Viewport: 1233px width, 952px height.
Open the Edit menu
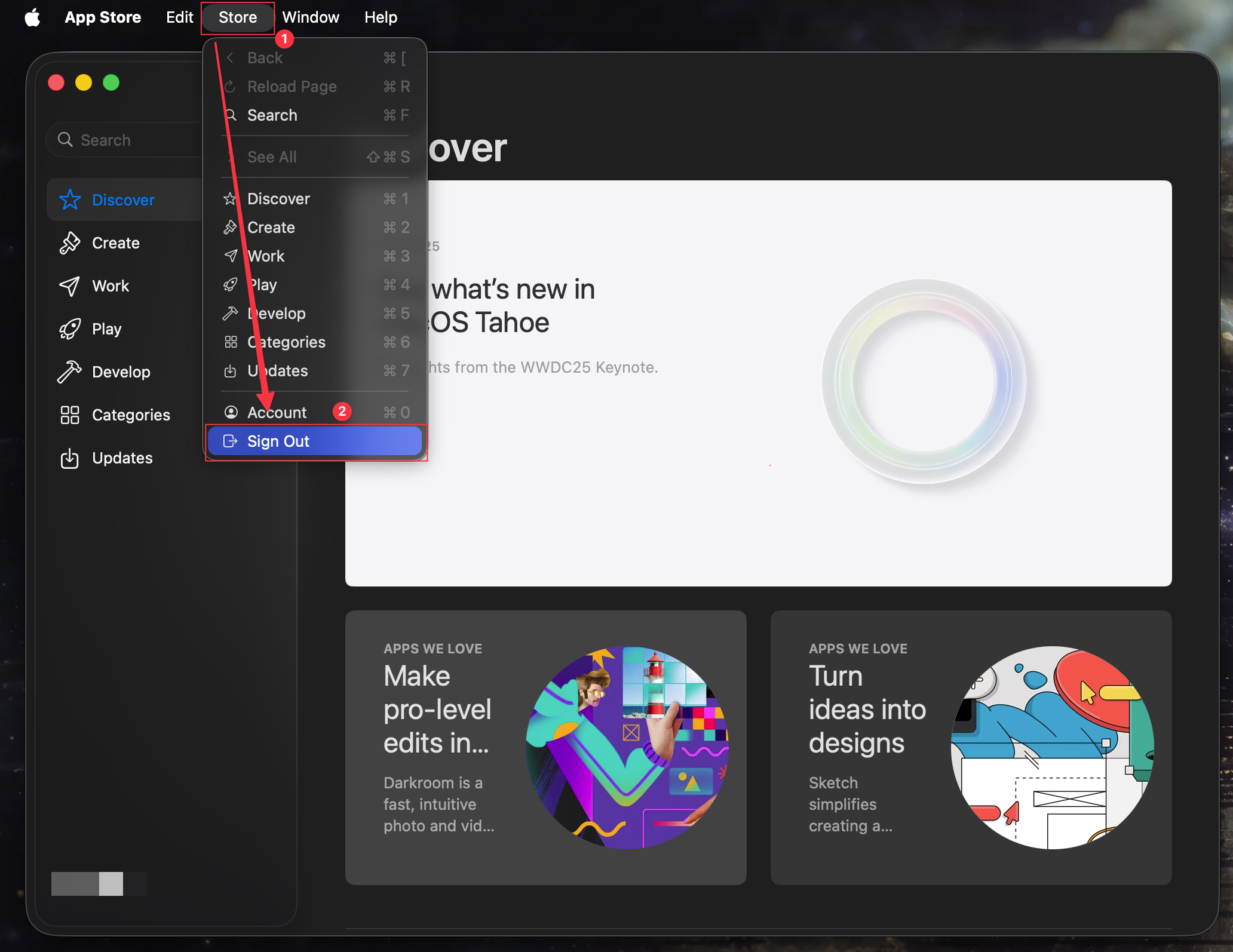pyautogui.click(x=179, y=17)
